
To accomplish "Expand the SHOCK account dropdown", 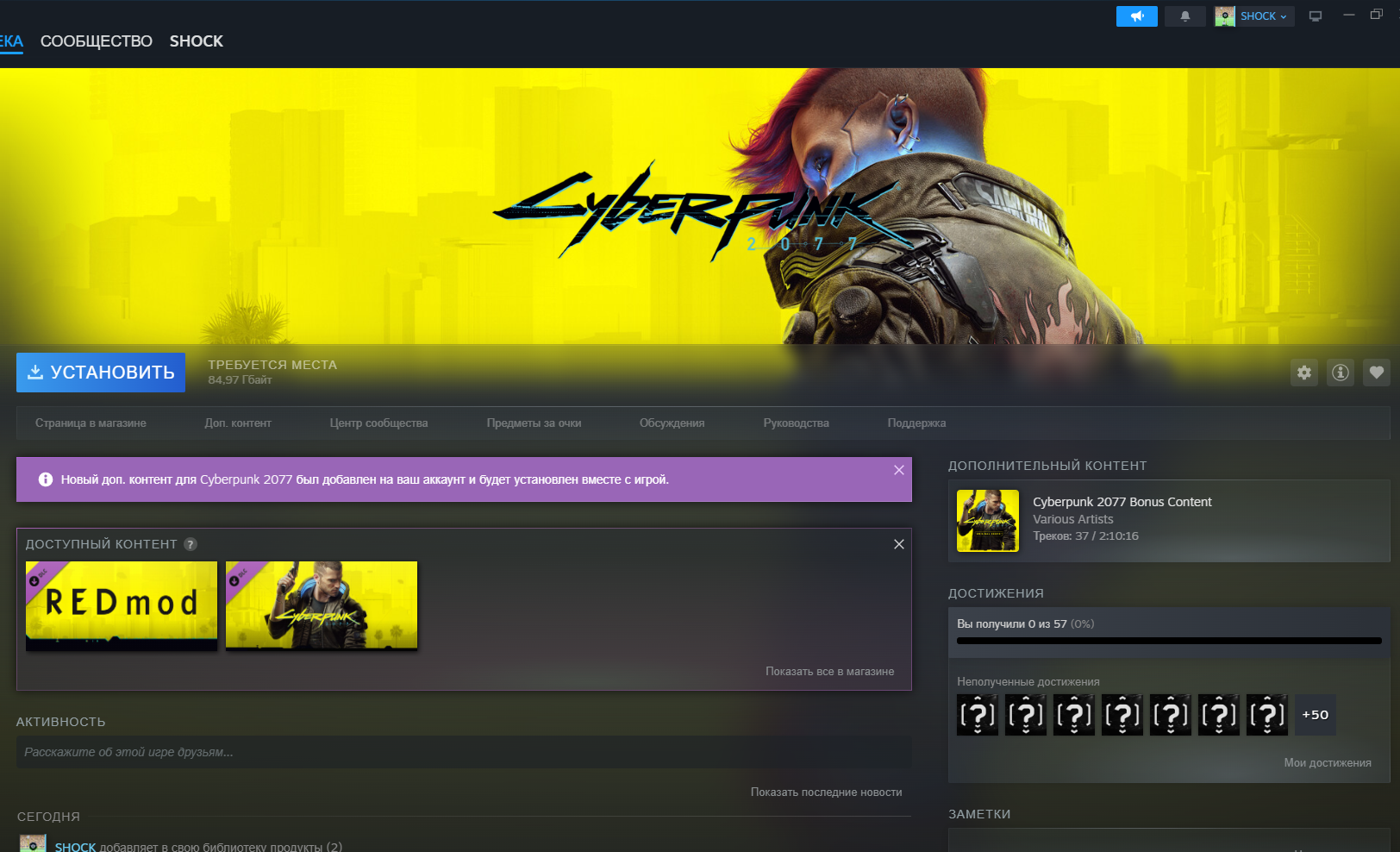I will 1254,16.
